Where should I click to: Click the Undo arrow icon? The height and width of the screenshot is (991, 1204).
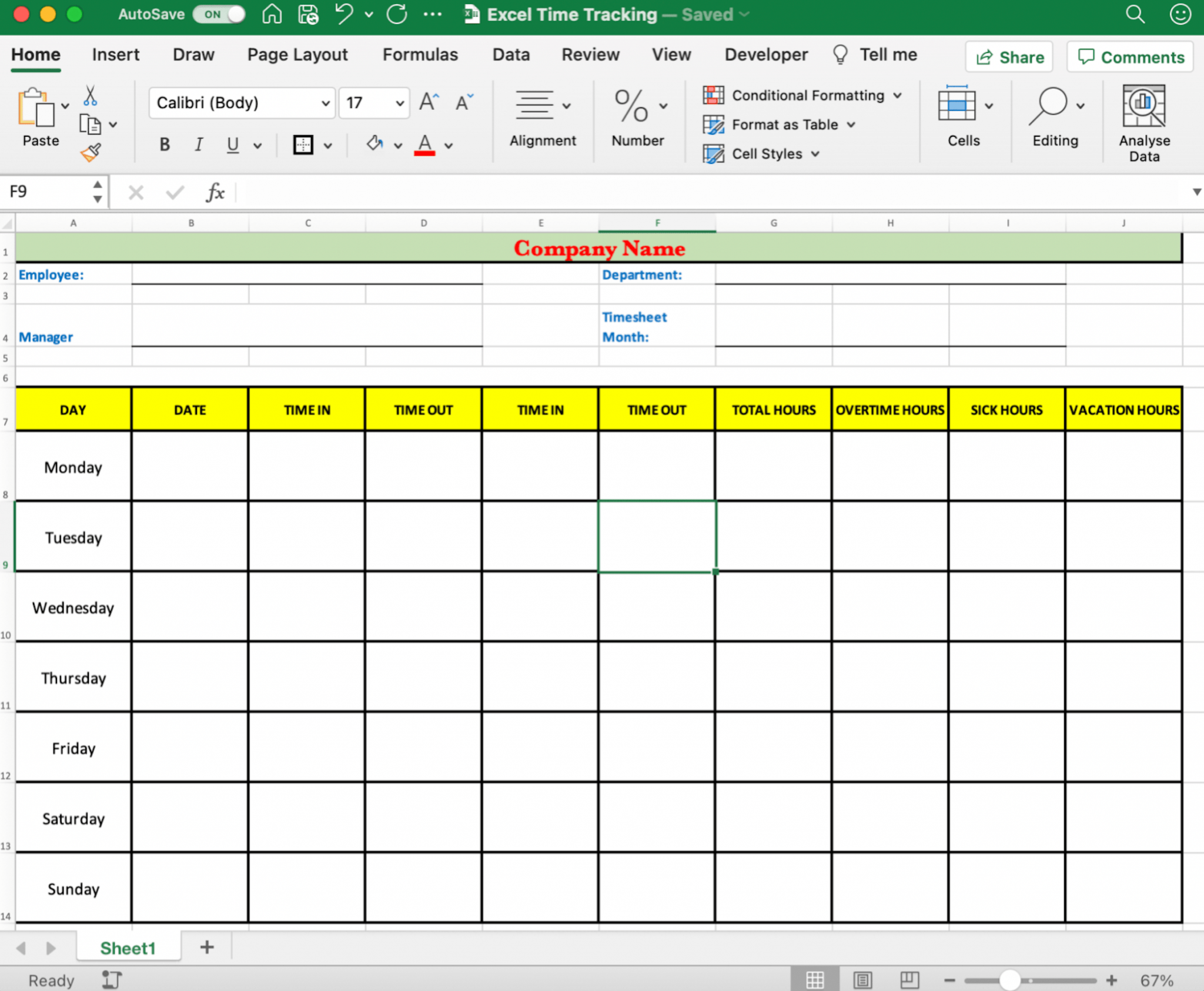[344, 14]
